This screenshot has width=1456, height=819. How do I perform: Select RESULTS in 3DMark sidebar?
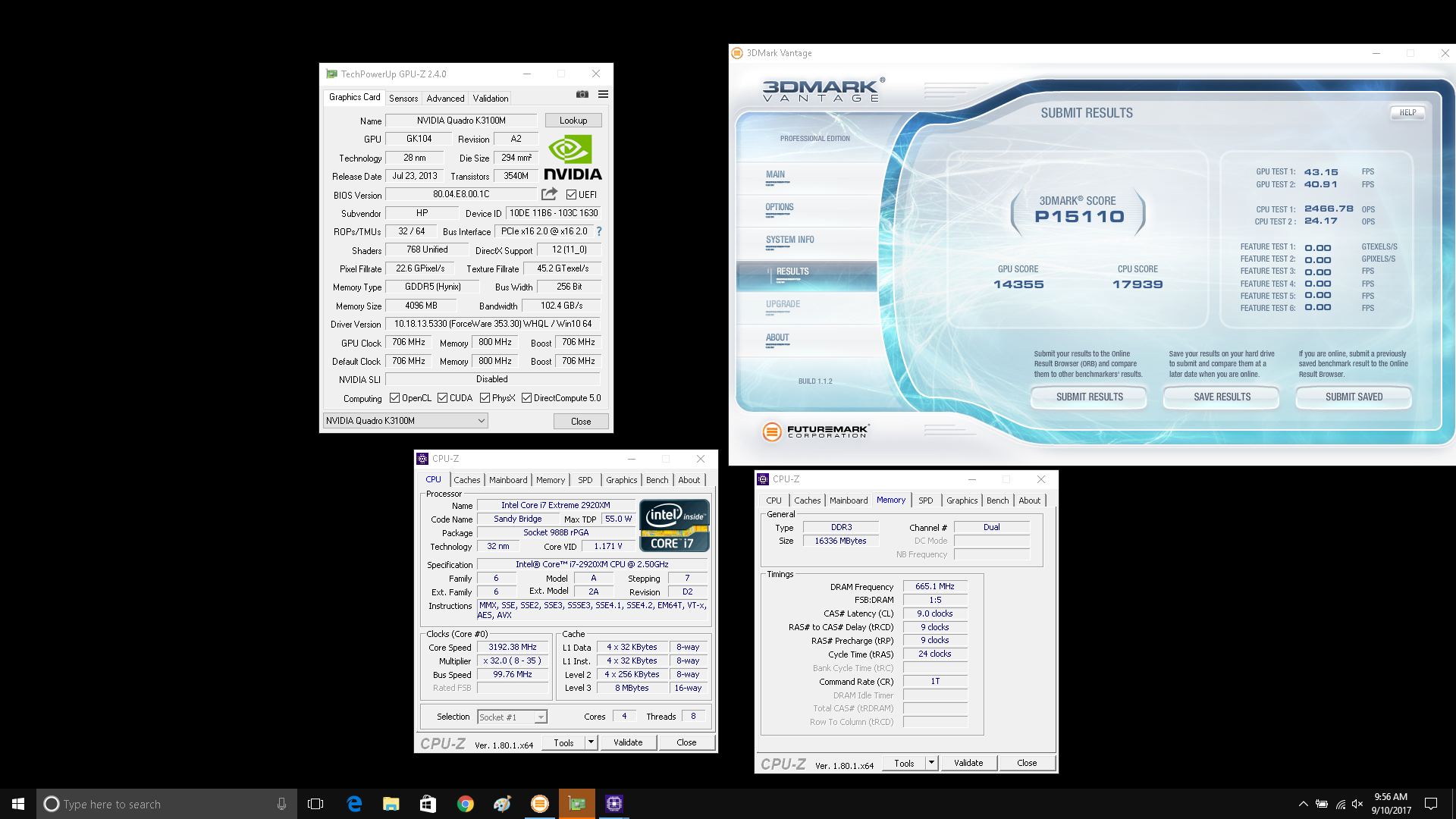[807, 276]
